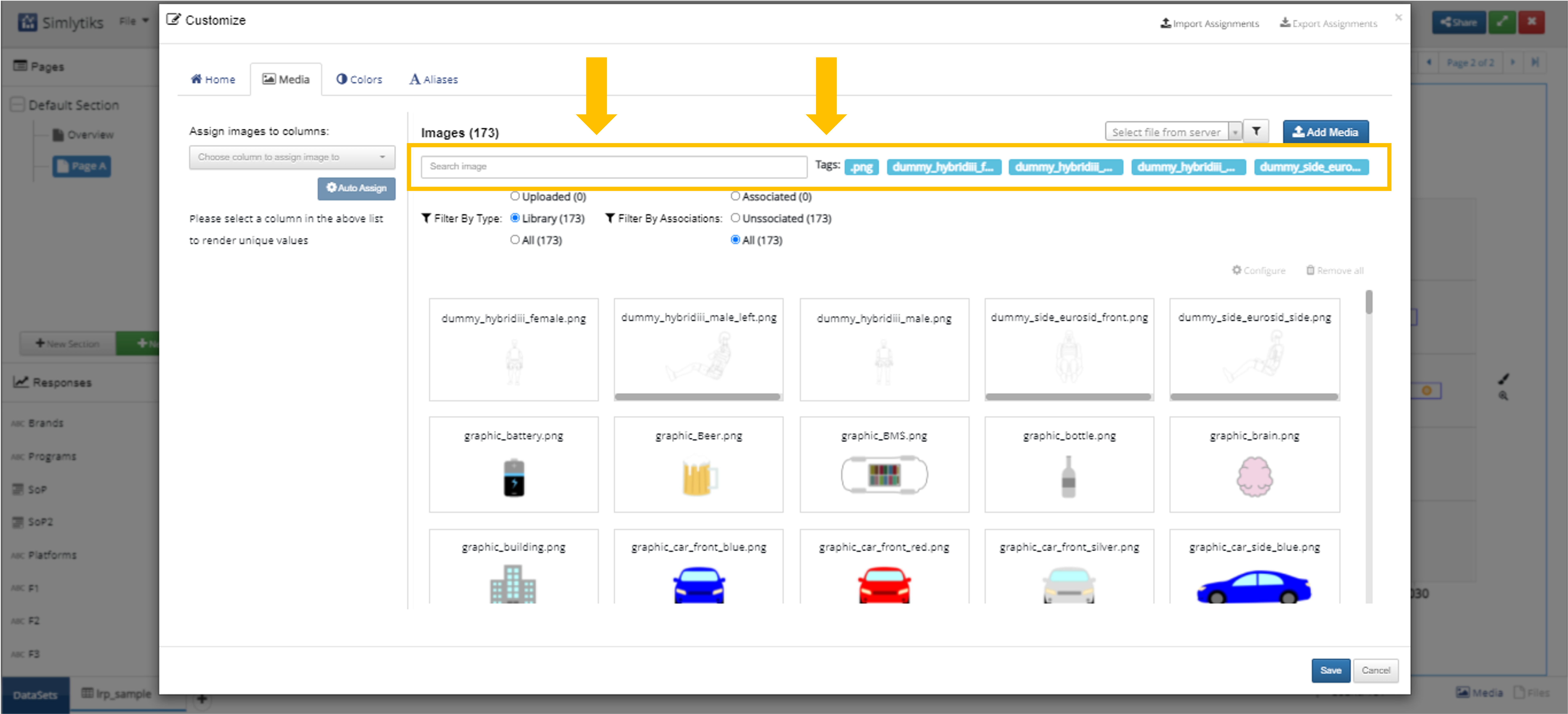Image resolution: width=1568 pixels, height=714 pixels.
Task: Switch to the Colors tab
Action: 359,79
